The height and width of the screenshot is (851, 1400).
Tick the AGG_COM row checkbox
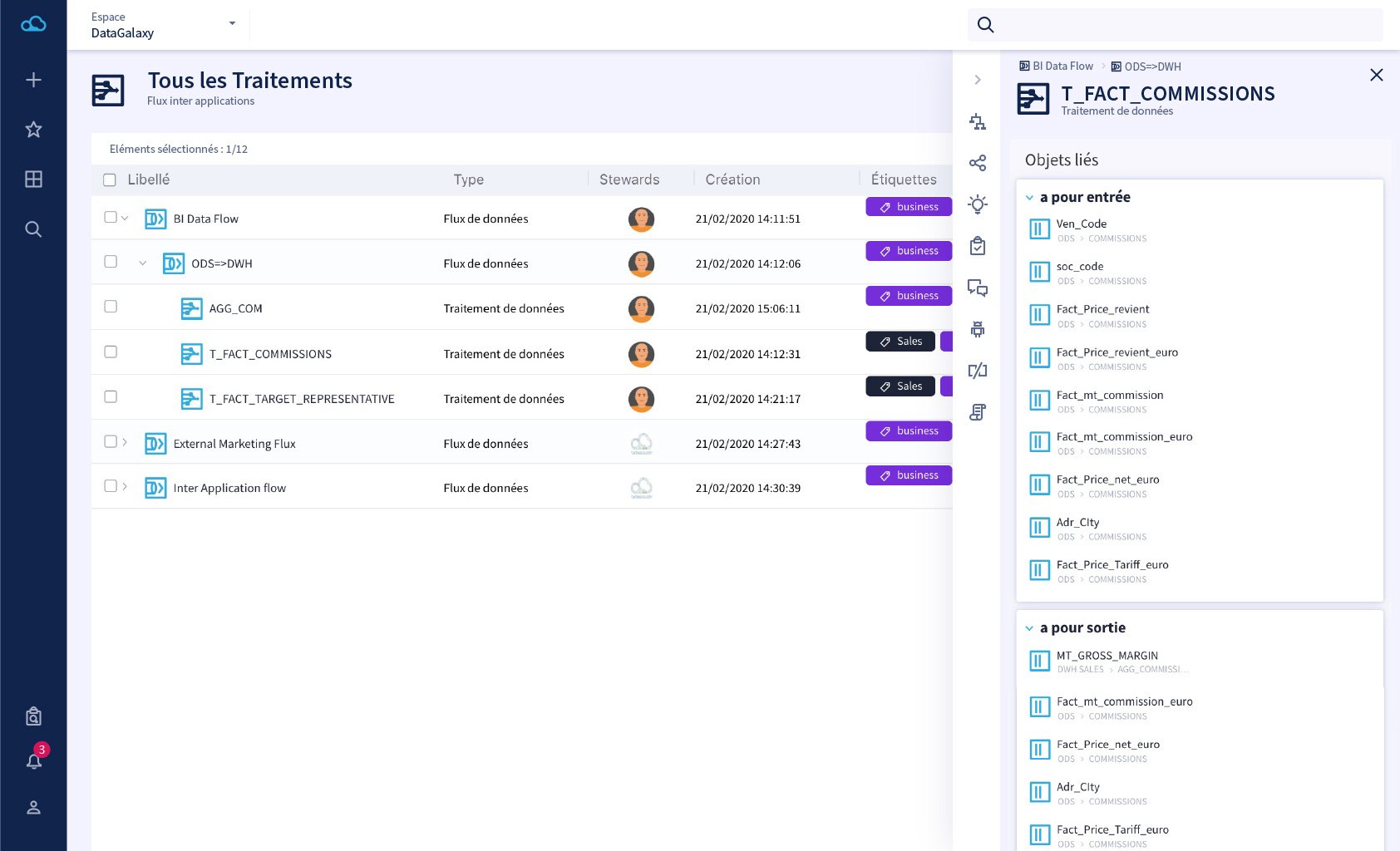111,307
